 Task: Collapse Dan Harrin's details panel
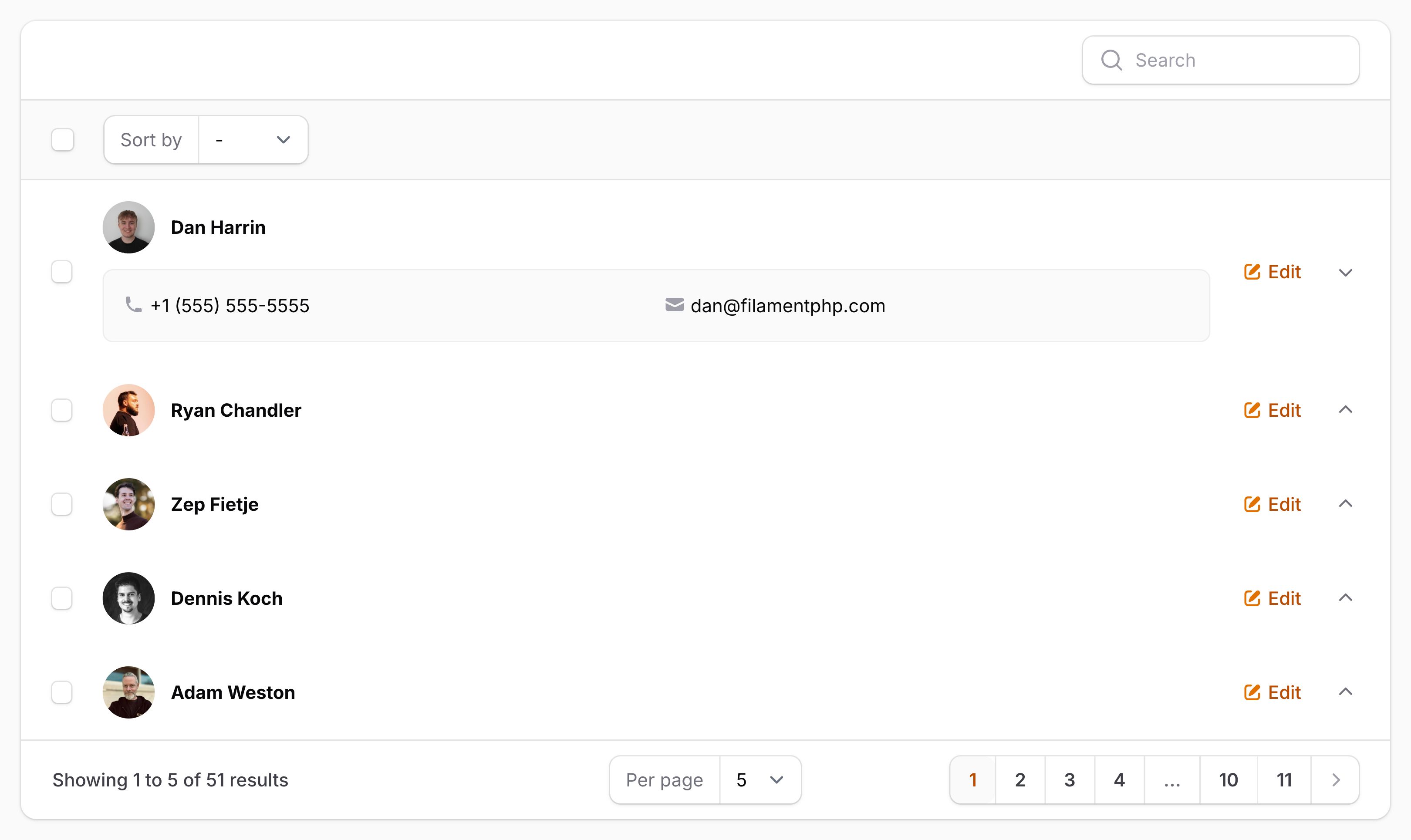(1345, 272)
